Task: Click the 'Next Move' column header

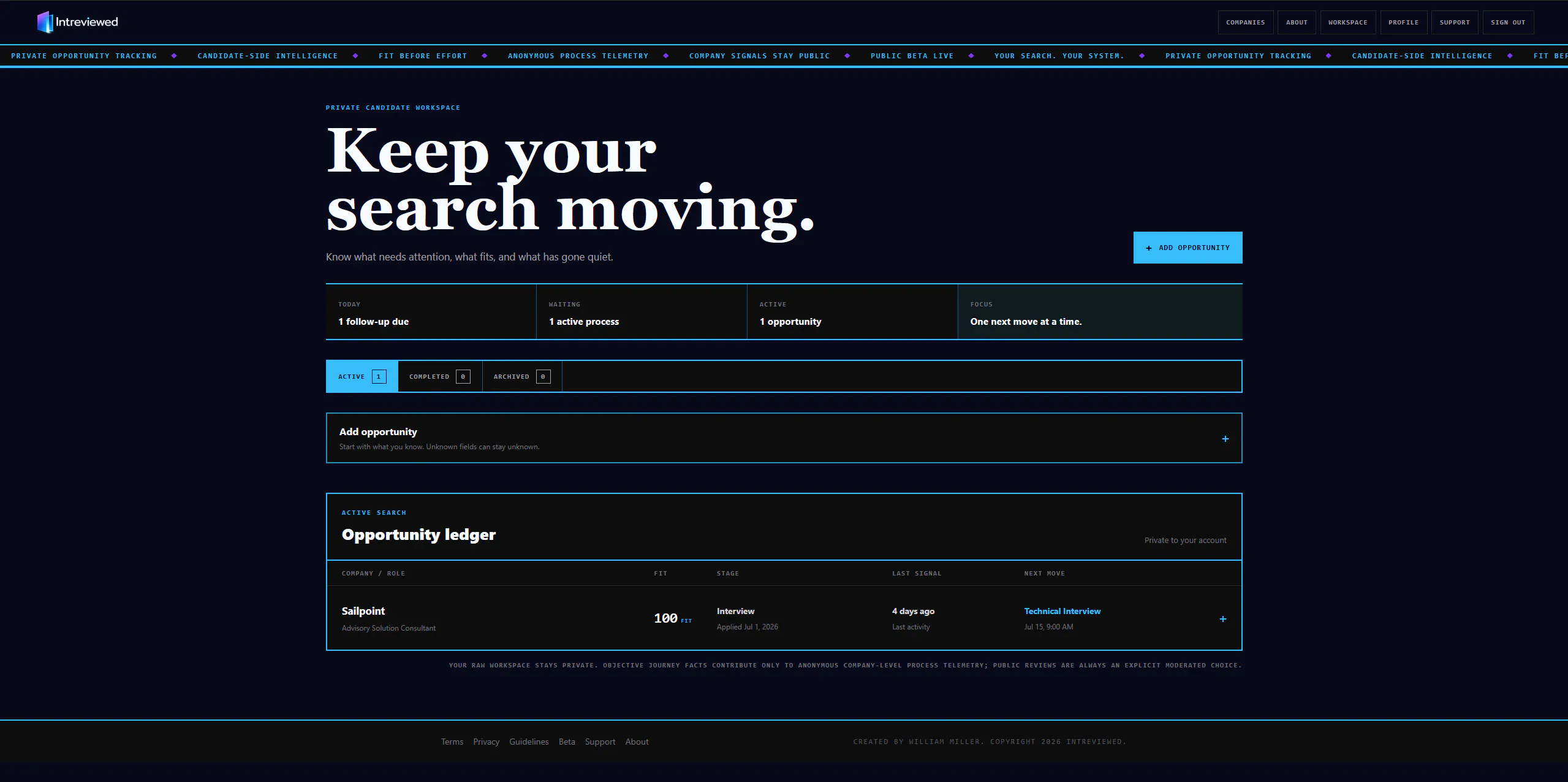Action: pyautogui.click(x=1044, y=574)
